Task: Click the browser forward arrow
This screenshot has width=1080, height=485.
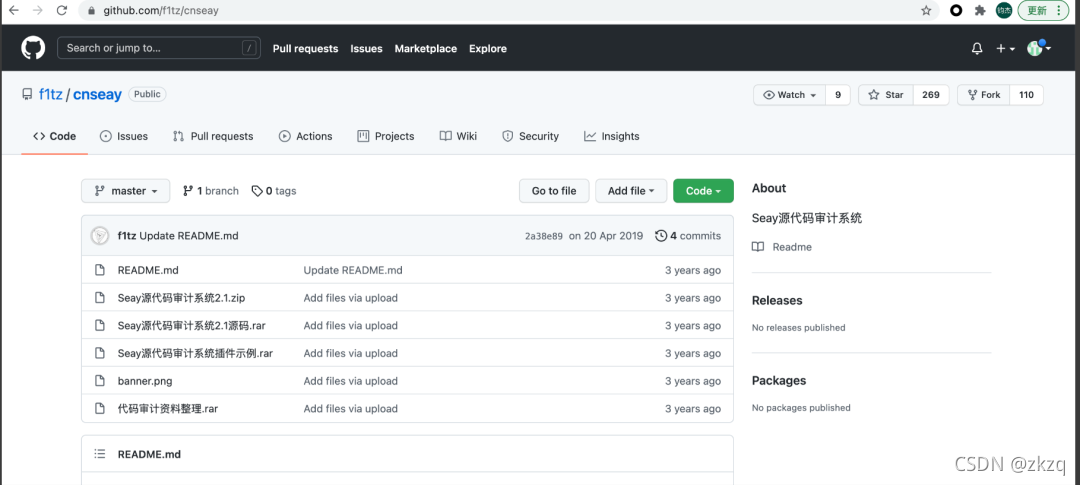Action: (x=37, y=10)
